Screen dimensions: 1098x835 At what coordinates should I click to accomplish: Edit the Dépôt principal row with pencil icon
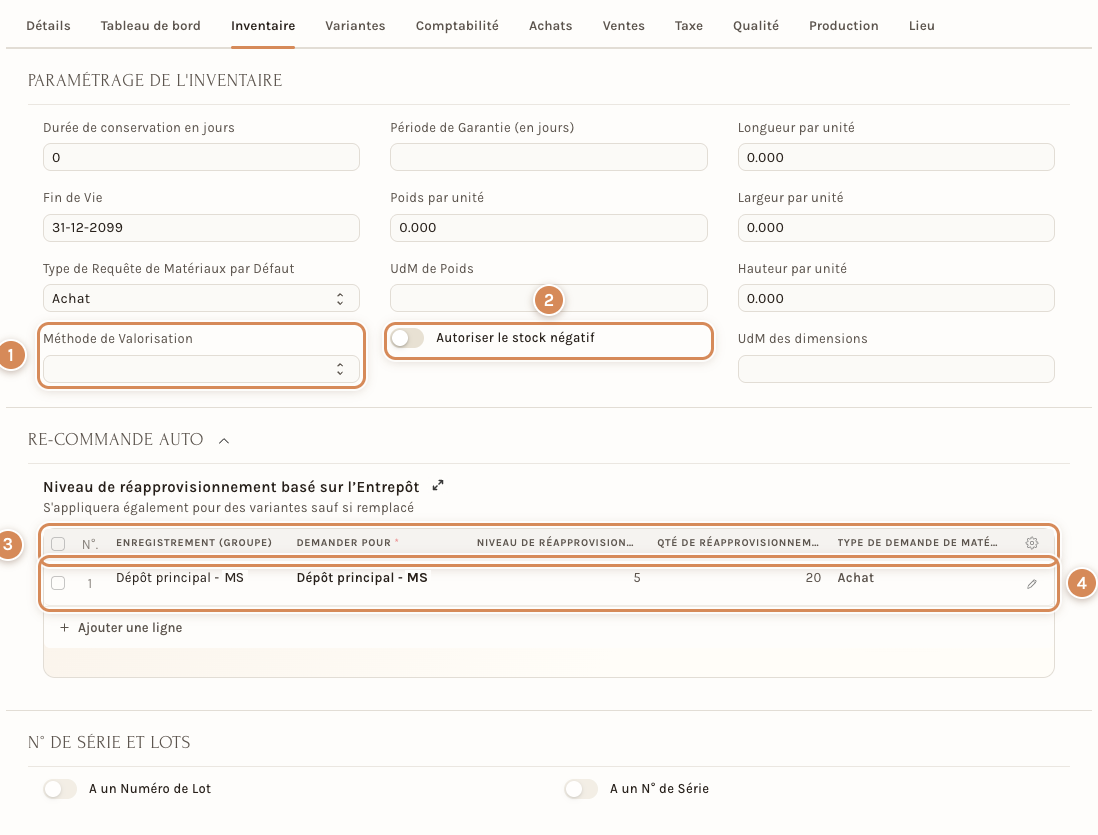tap(1031, 584)
